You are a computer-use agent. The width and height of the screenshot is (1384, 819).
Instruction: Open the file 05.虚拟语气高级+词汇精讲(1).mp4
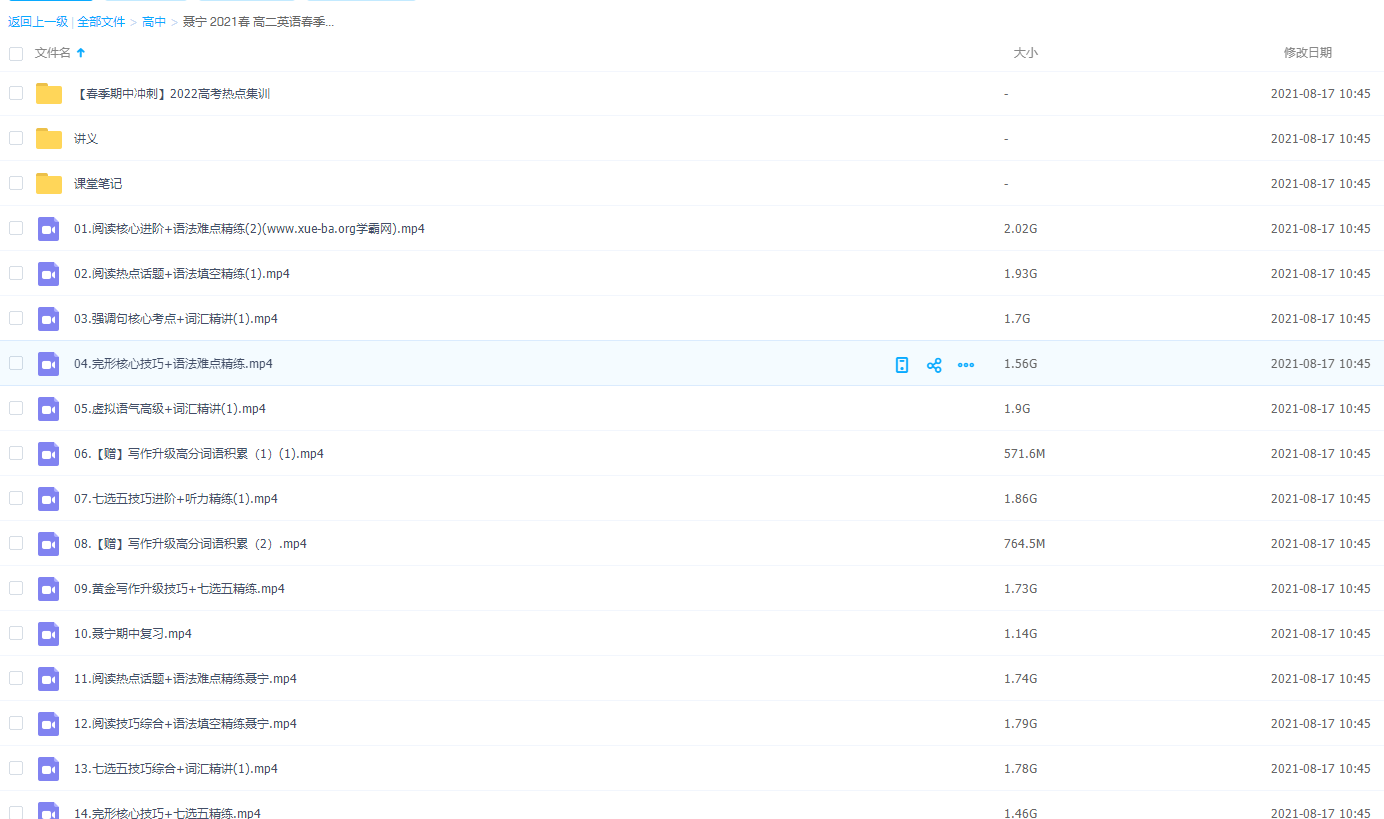pyautogui.click(x=169, y=409)
